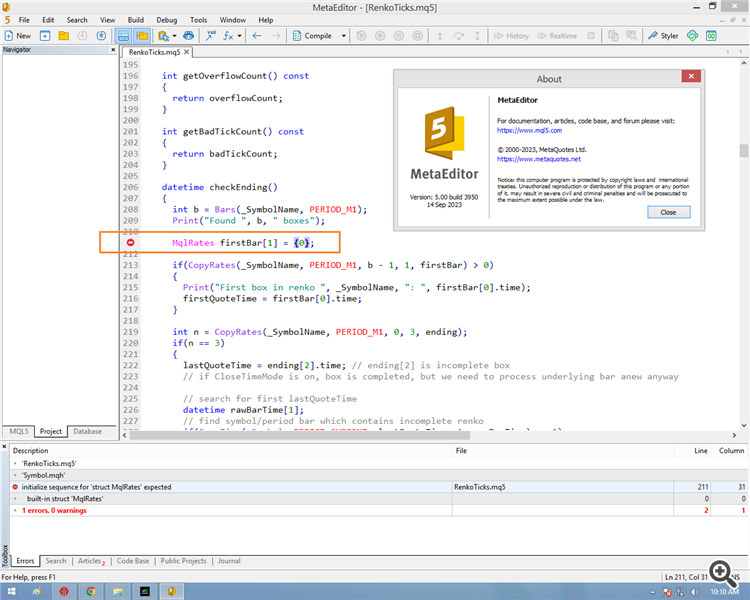Open Chrome from the Windows taskbar

90,591
